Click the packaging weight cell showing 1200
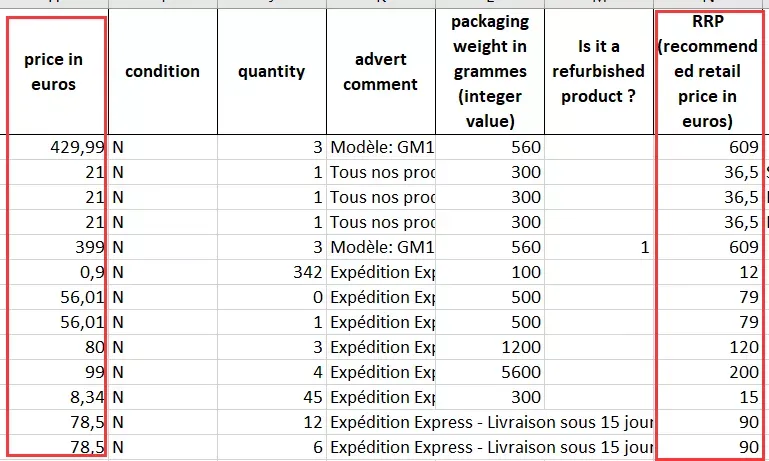769x461 pixels. [490, 347]
